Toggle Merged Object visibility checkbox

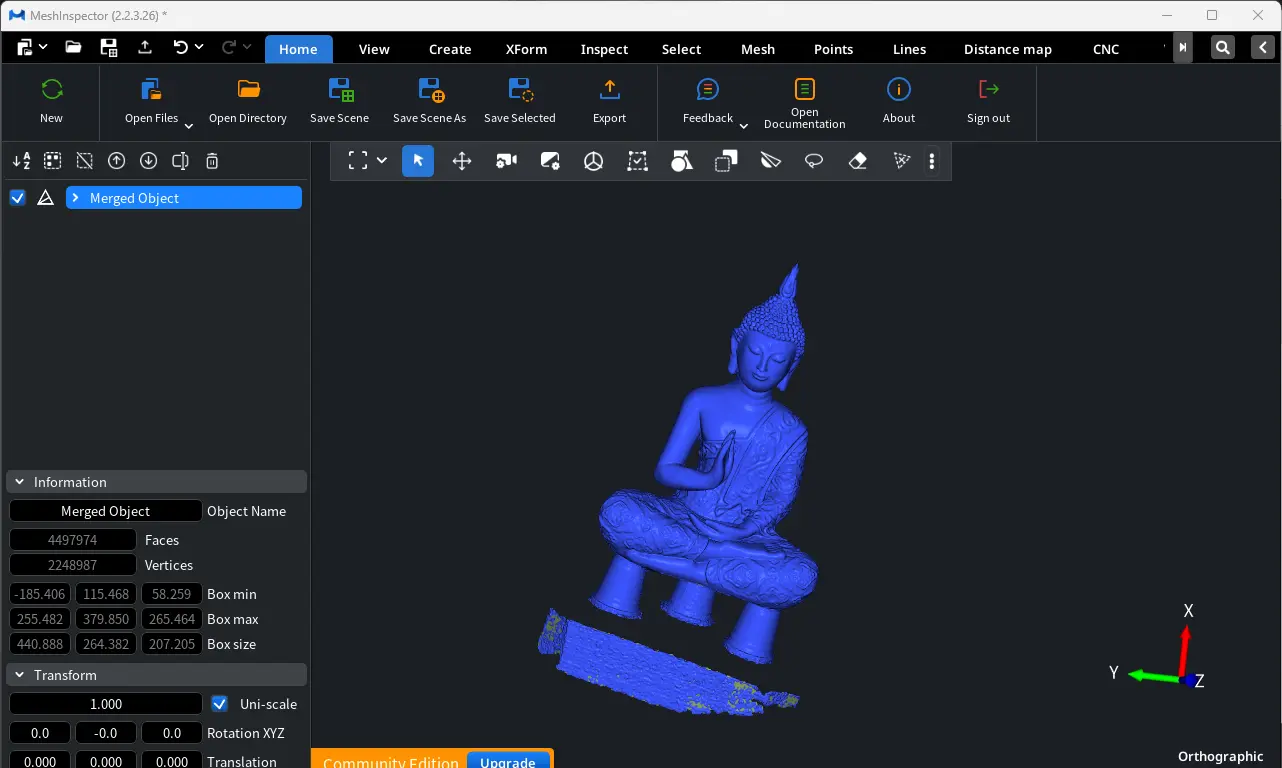tap(17, 198)
